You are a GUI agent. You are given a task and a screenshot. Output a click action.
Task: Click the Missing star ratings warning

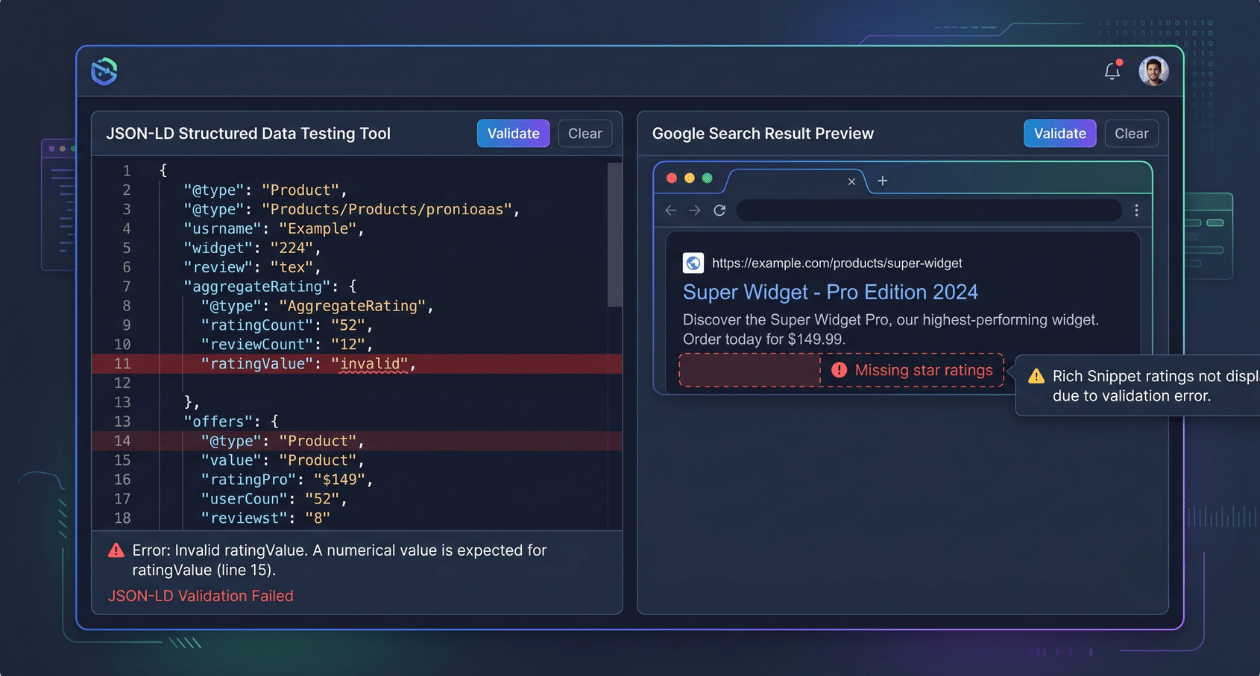910,370
